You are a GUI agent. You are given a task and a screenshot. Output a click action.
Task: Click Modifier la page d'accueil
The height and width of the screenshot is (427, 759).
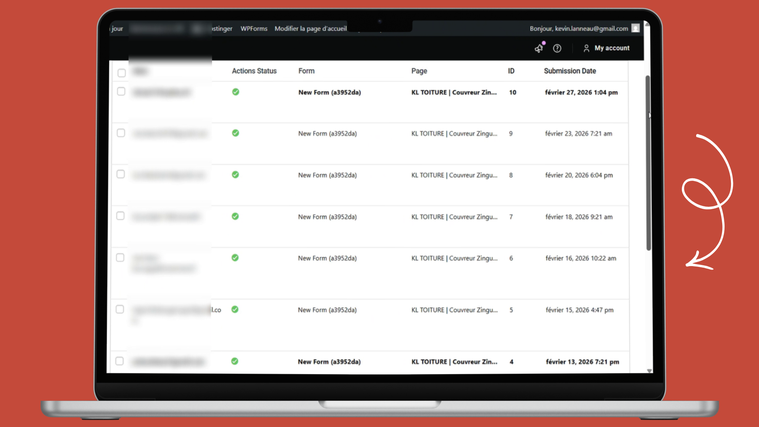311,29
